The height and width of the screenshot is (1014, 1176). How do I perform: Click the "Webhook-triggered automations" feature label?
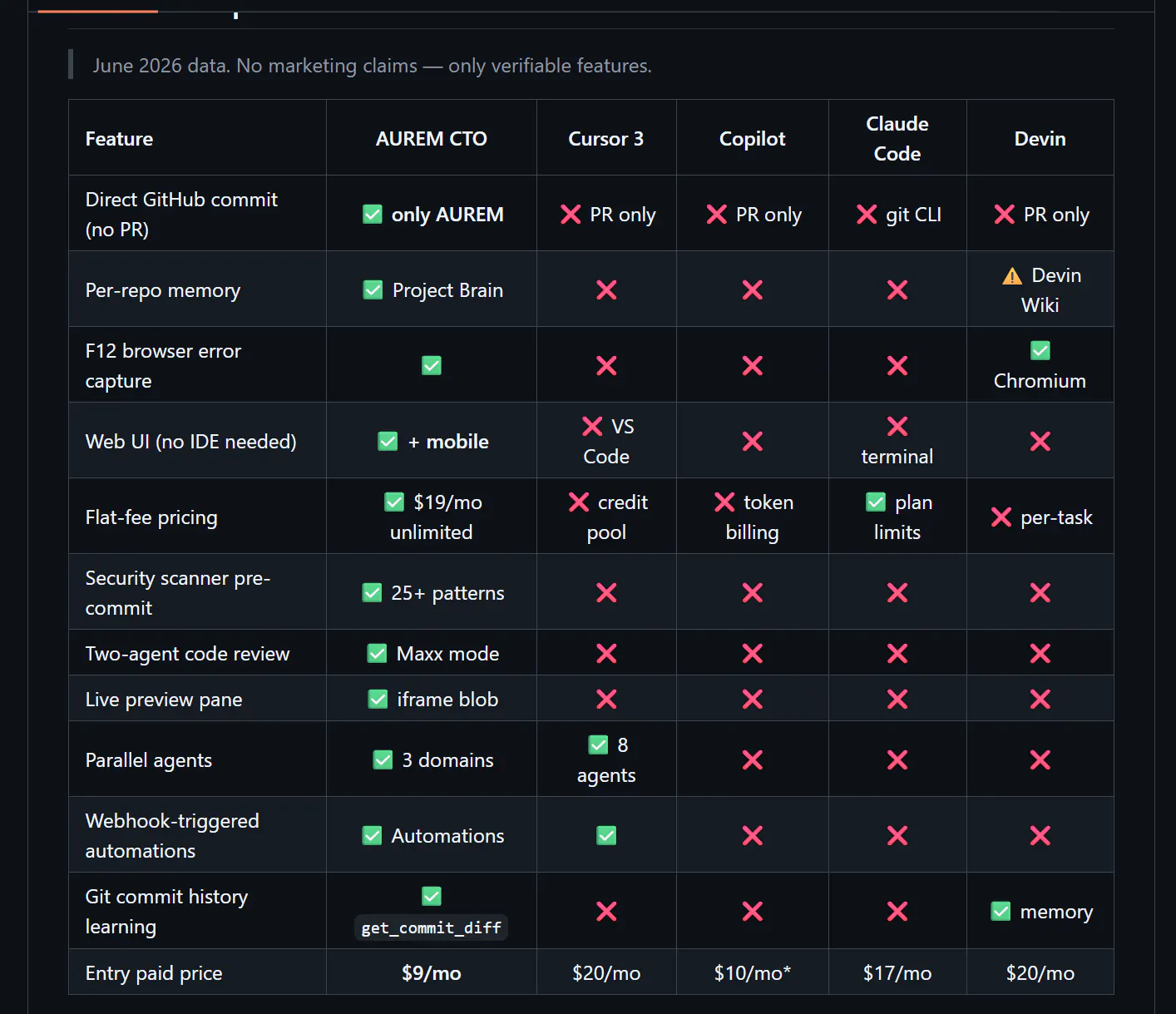tap(172, 836)
